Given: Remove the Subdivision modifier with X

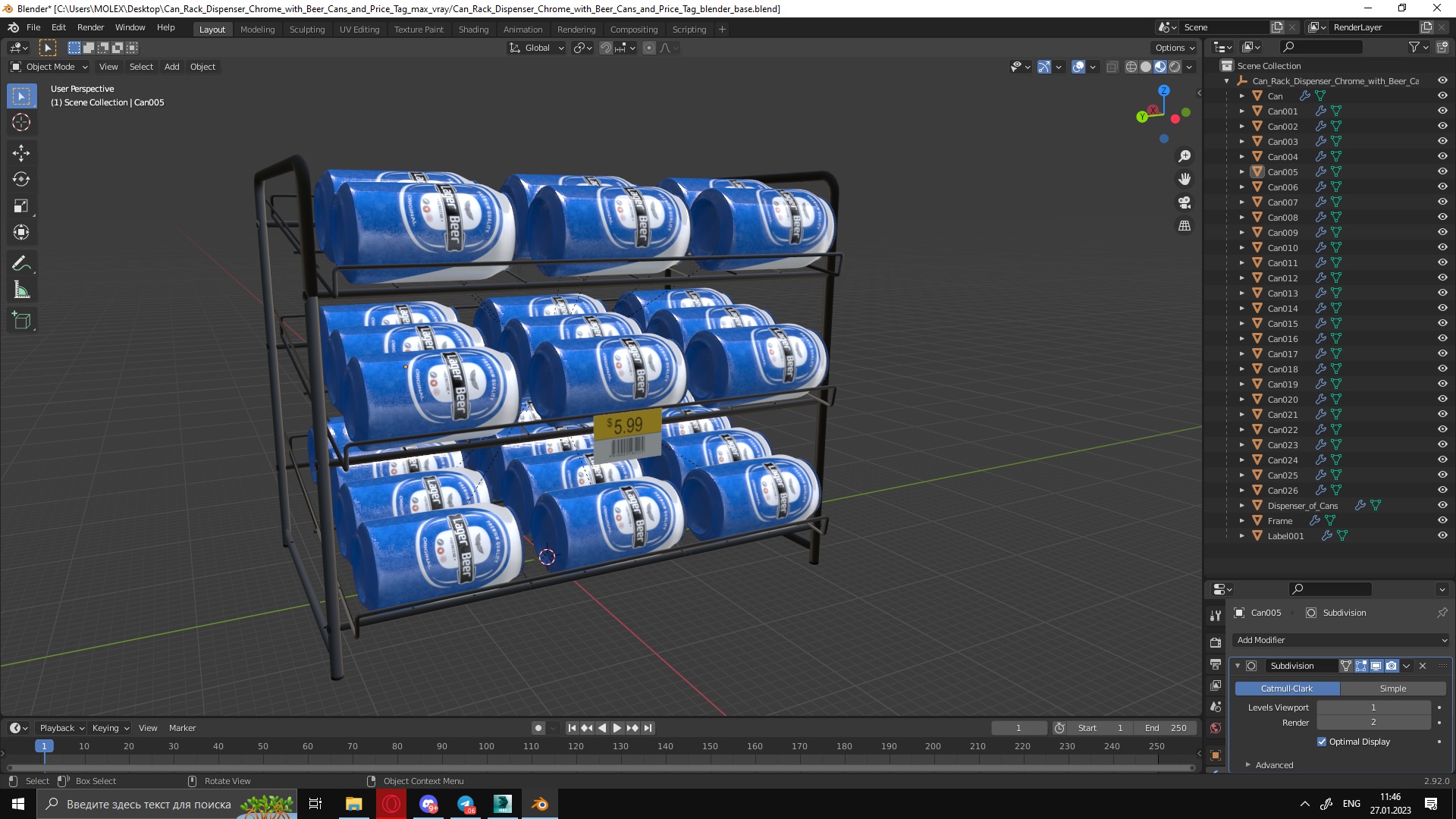Looking at the screenshot, I should [x=1423, y=666].
